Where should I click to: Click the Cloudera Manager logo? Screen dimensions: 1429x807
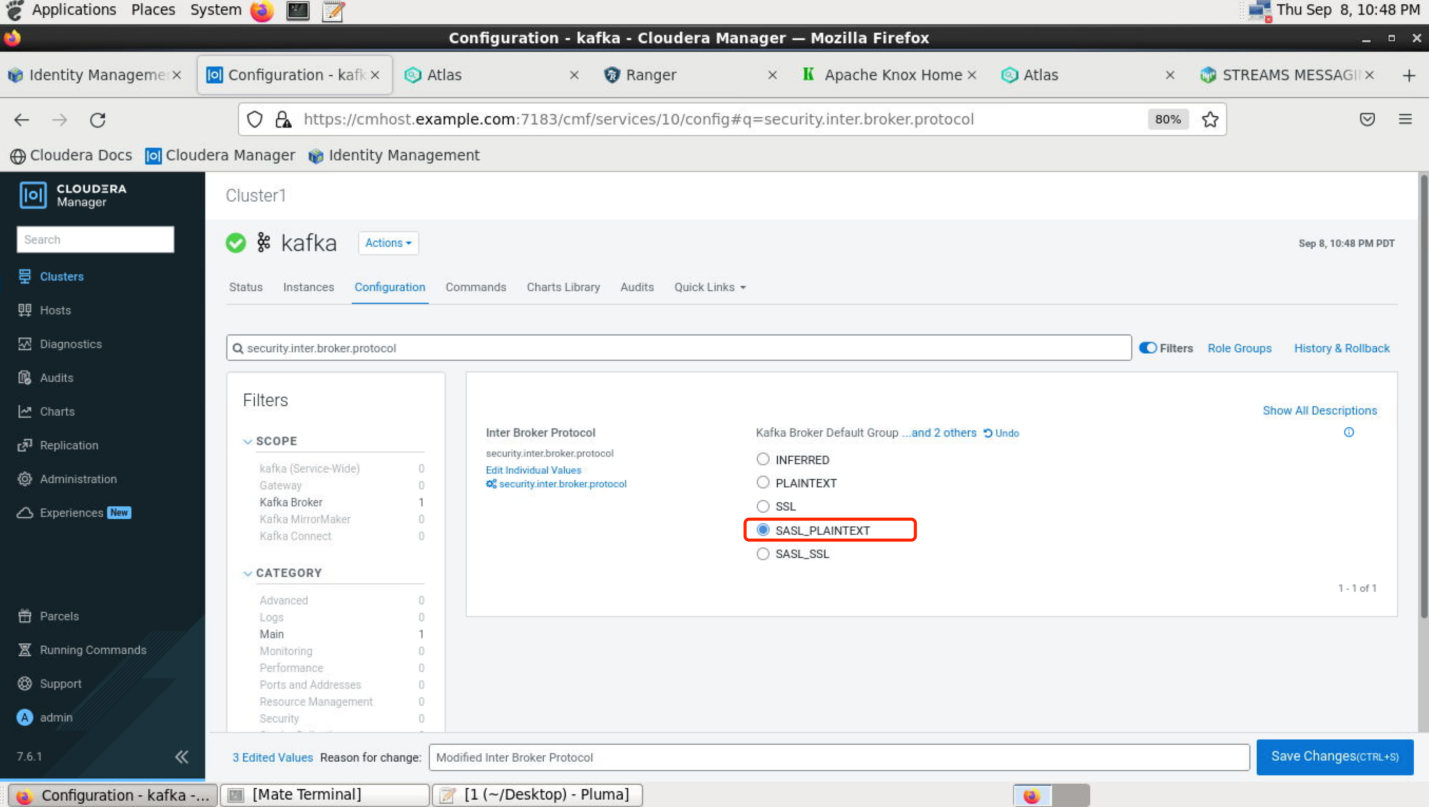pos(74,195)
